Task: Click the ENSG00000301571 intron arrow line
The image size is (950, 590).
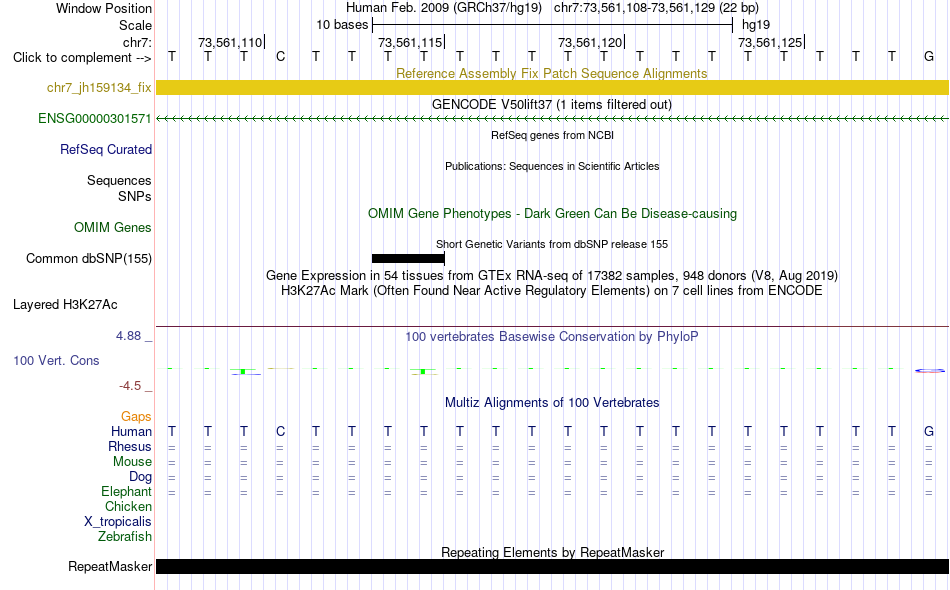Action: [552, 118]
